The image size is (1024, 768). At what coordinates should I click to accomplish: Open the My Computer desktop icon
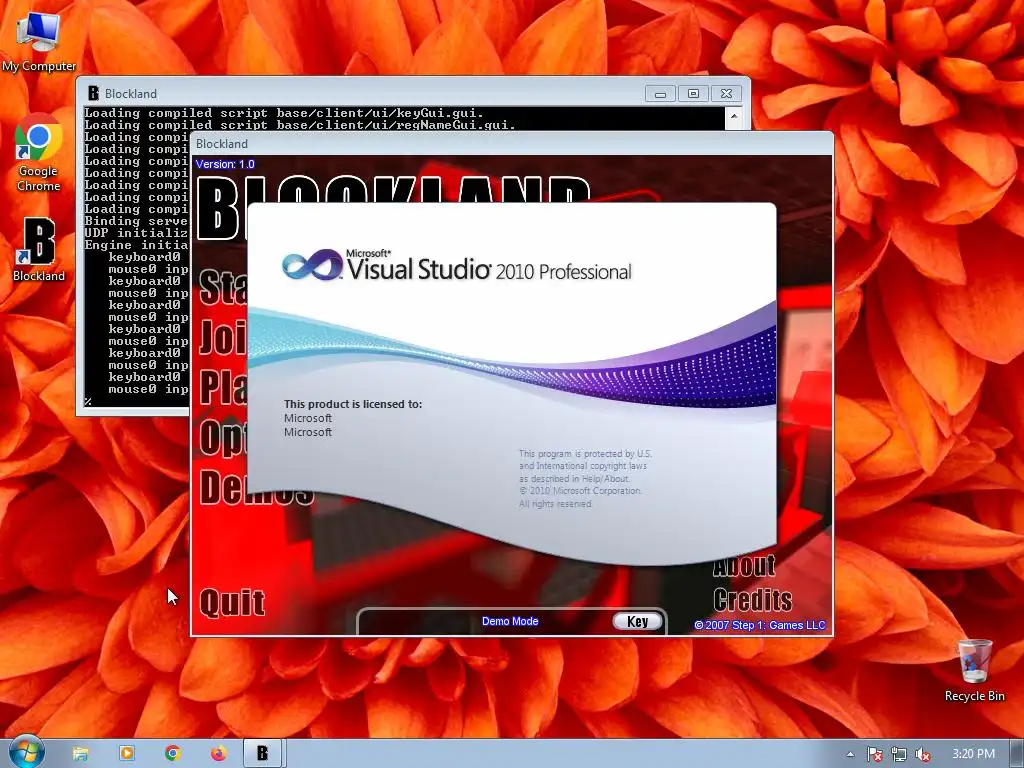point(39,40)
